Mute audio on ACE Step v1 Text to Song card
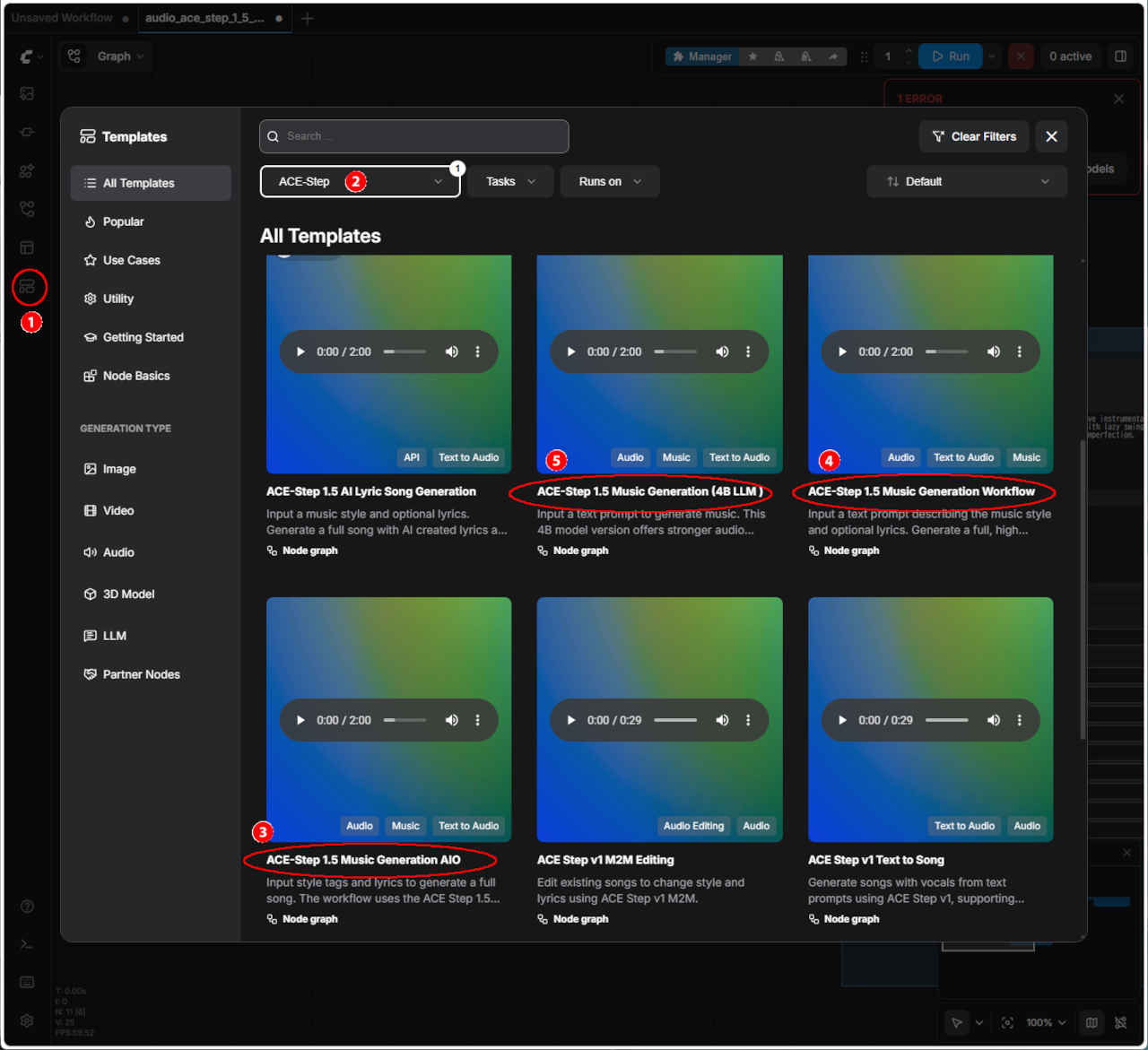 994,720
